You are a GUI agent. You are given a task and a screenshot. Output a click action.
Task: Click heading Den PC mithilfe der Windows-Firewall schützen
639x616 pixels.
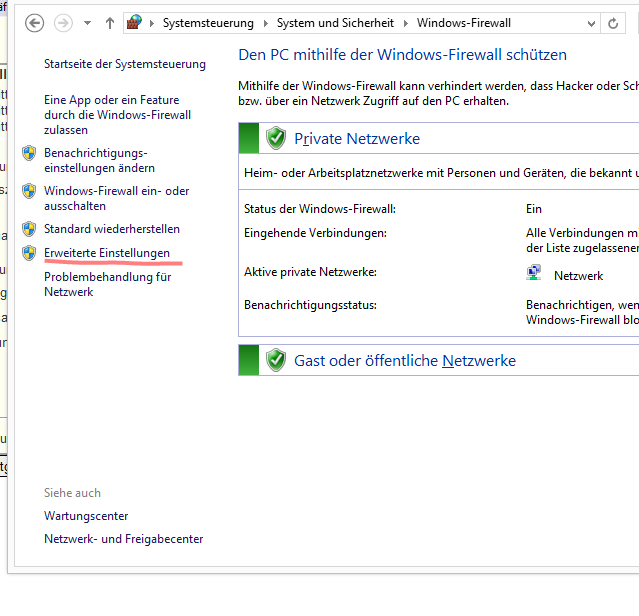coord(402,55)
